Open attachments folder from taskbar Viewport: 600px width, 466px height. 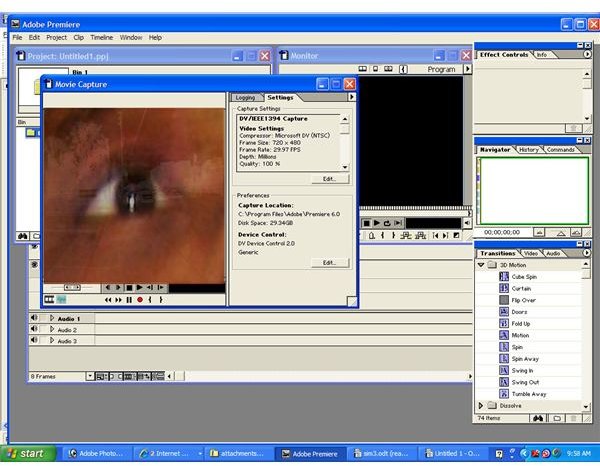[238, 454]
